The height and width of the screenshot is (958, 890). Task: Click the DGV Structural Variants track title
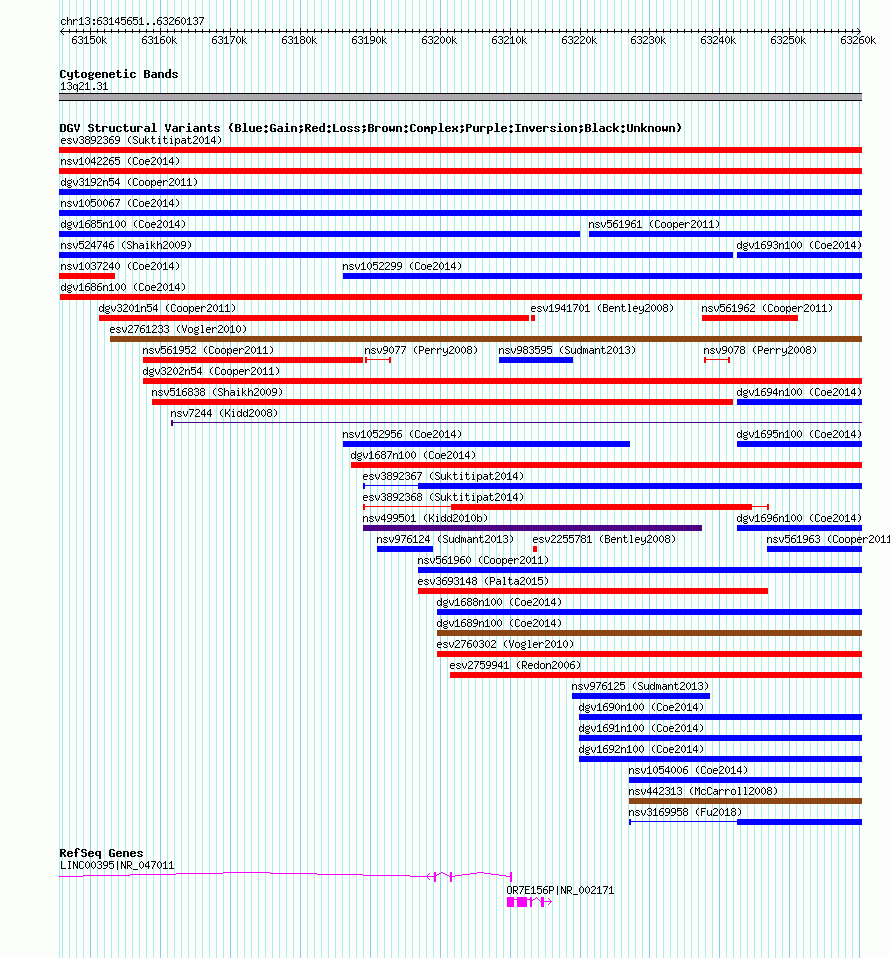(371, 128)
